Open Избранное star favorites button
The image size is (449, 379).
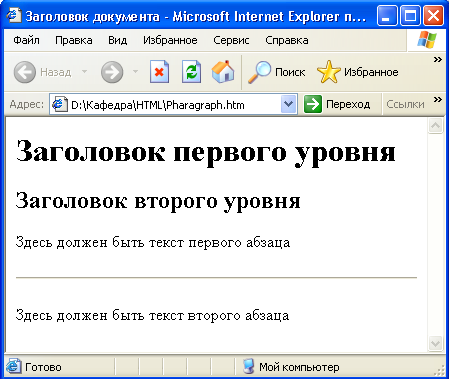[x=357, y=72]
